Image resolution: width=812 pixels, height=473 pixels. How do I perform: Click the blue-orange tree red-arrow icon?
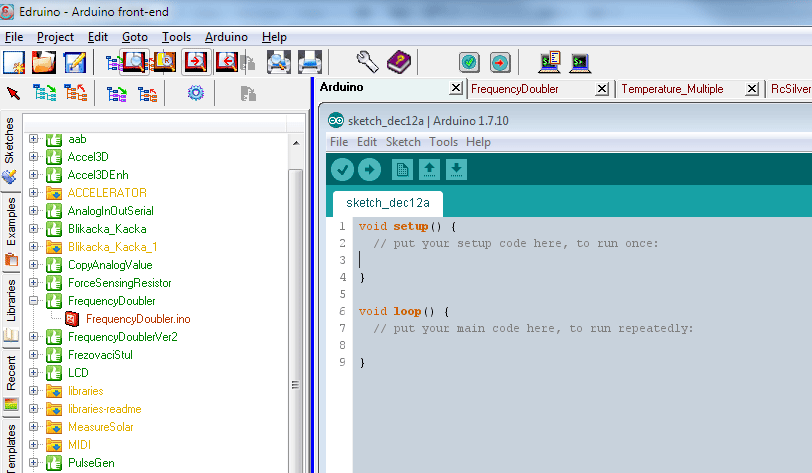click(148, 94)
